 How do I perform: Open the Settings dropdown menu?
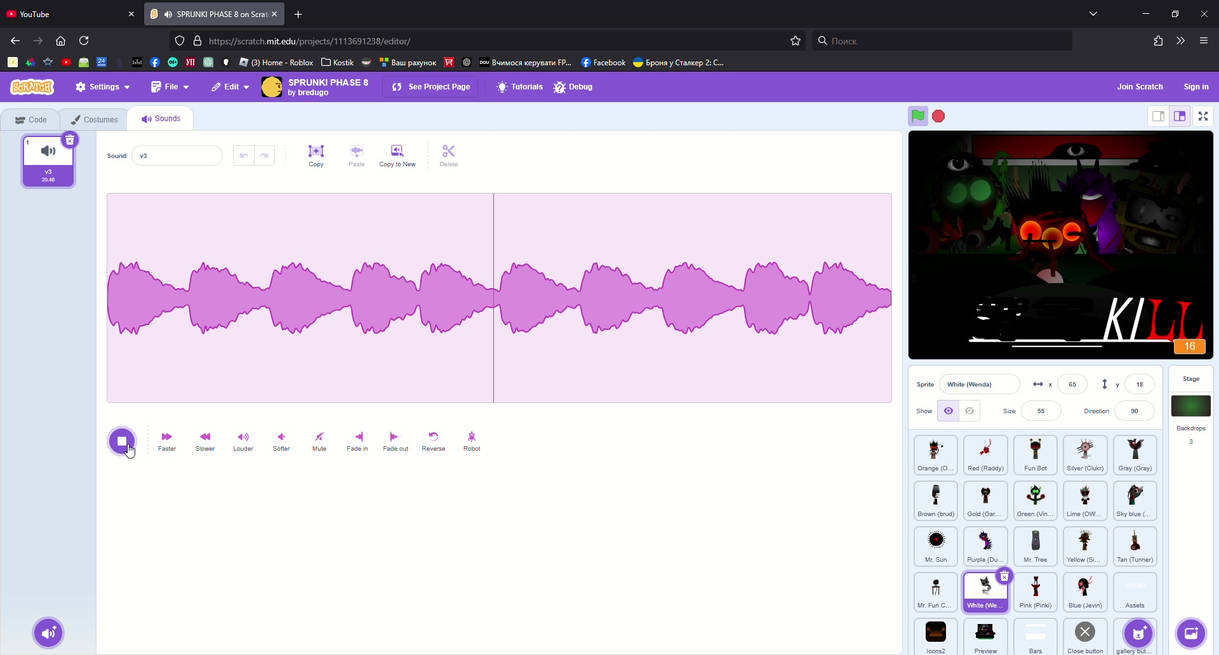tap(103, 87)
